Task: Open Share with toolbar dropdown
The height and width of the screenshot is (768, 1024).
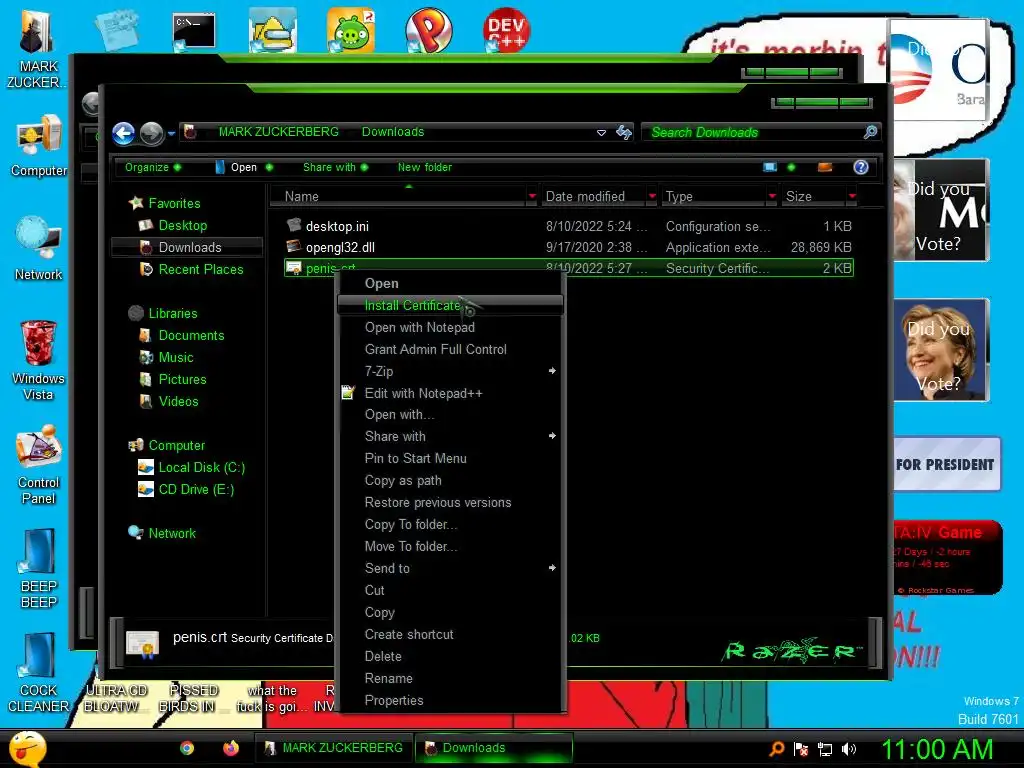Action: point(335,167)
